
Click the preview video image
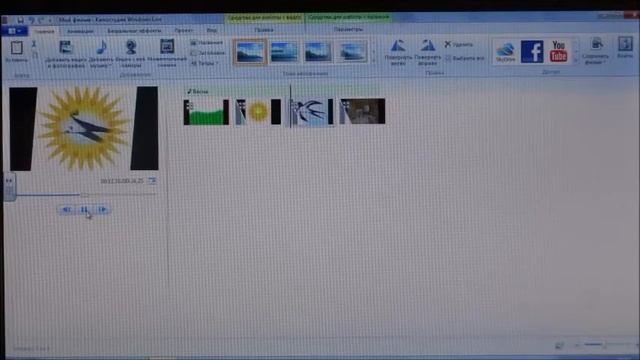84,128
